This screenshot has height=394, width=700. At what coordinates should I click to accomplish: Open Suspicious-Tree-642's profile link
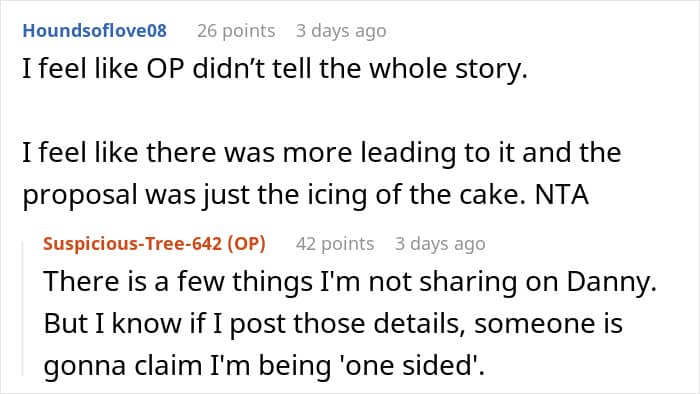coord(132,244)
